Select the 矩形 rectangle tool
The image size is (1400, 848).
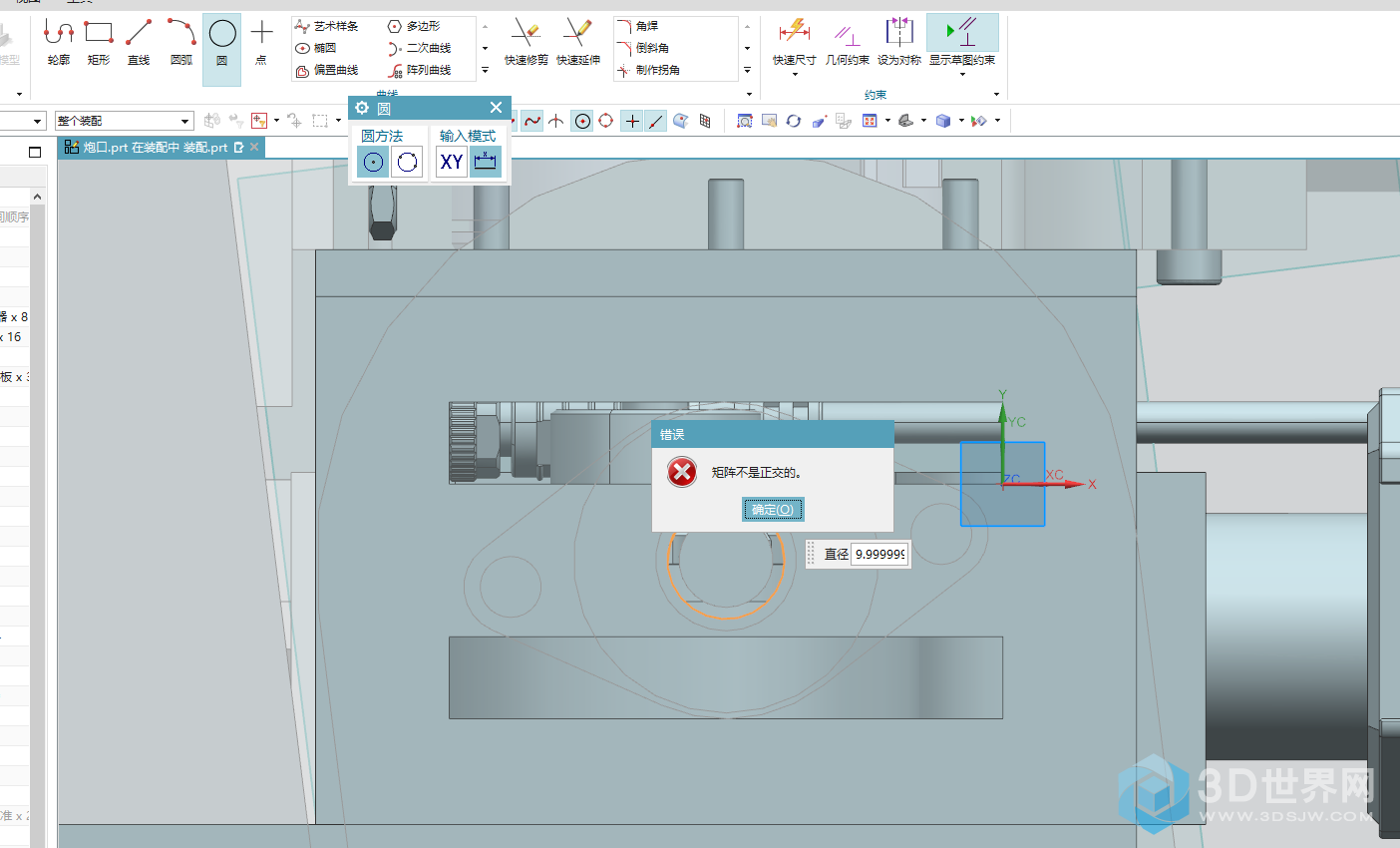coord(99,43)
